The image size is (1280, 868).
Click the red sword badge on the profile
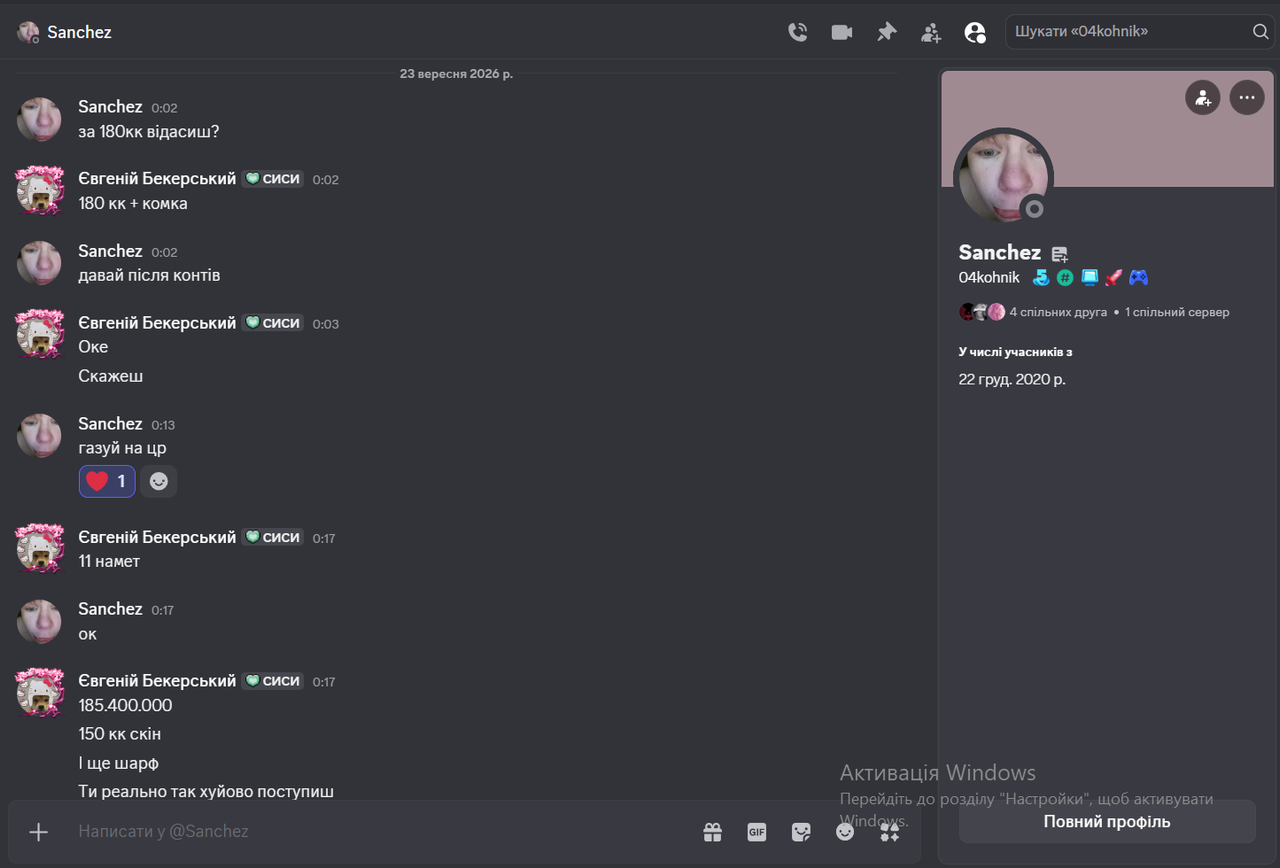pos(1114,278)
